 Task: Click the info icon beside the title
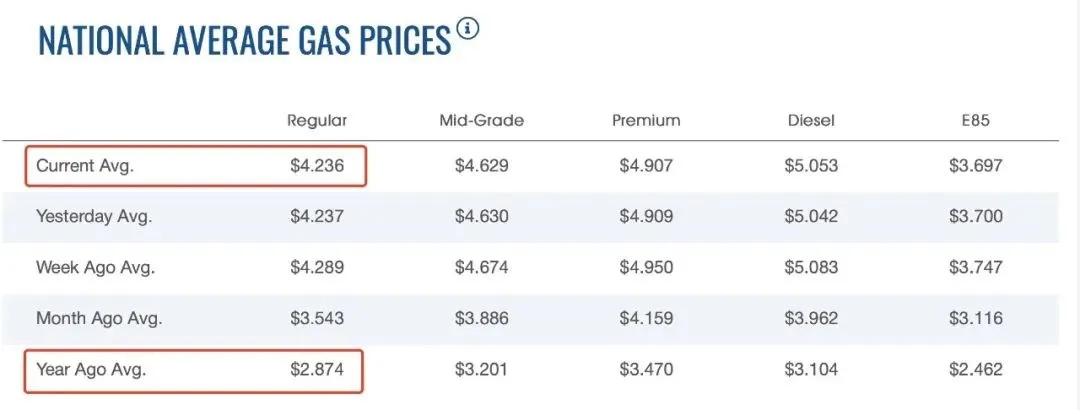pos(468,29)
